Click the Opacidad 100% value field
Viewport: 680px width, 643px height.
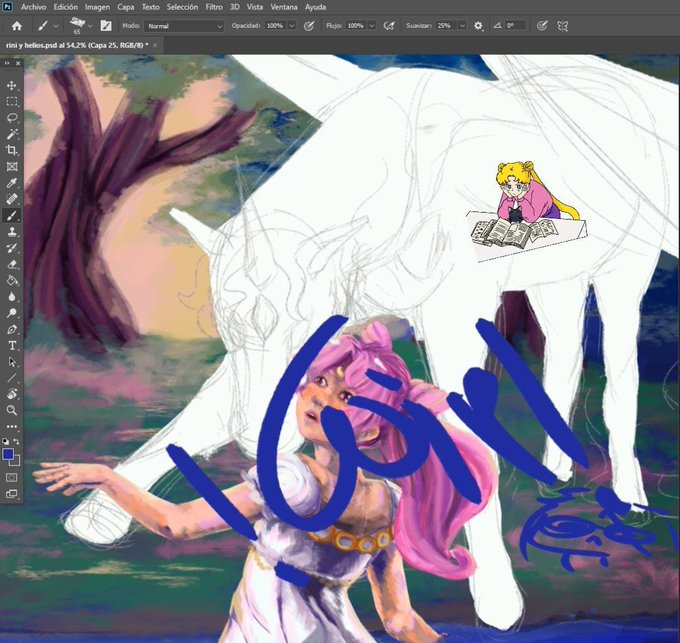coord(275,26)
